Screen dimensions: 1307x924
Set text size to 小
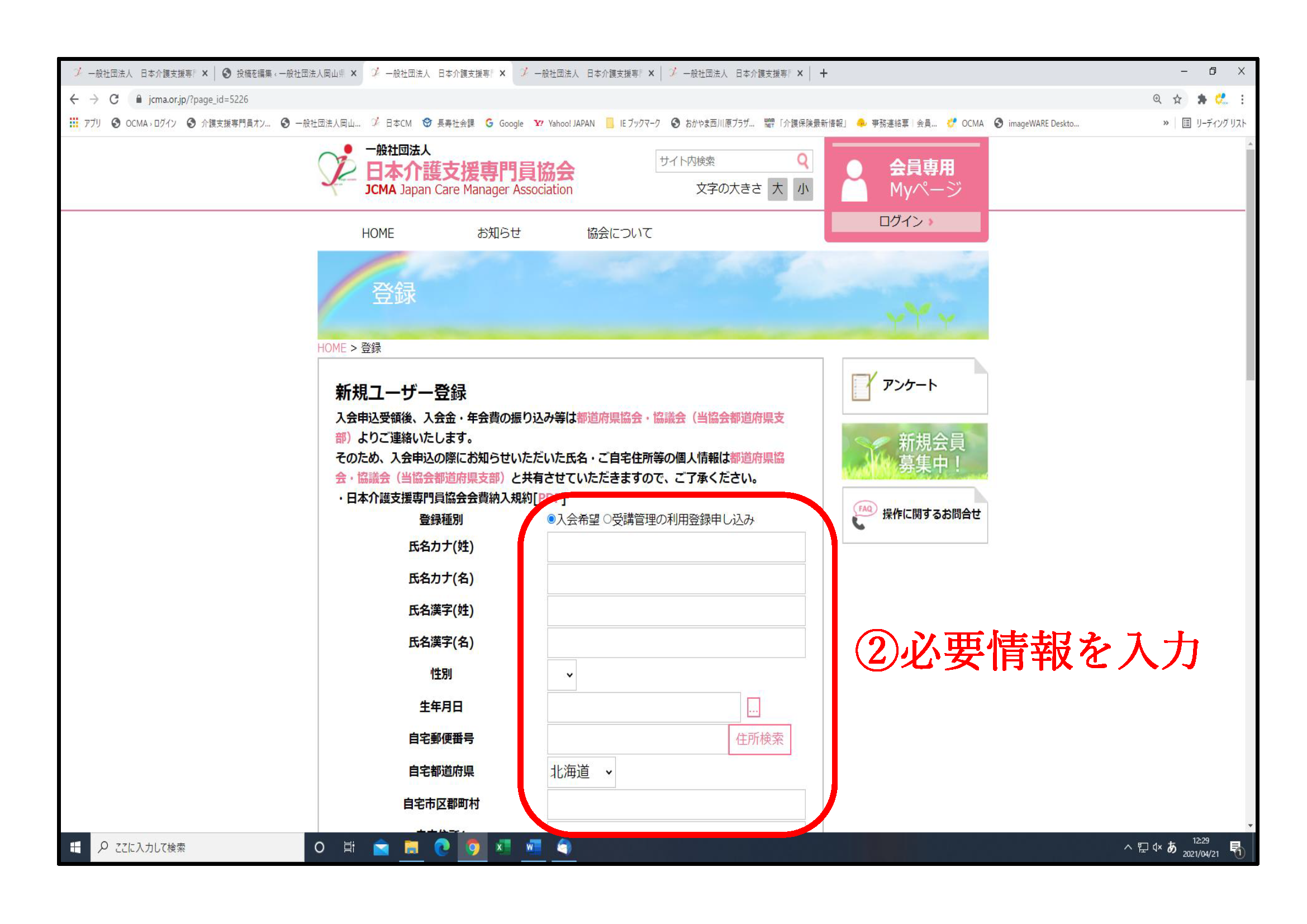point(802,189)
